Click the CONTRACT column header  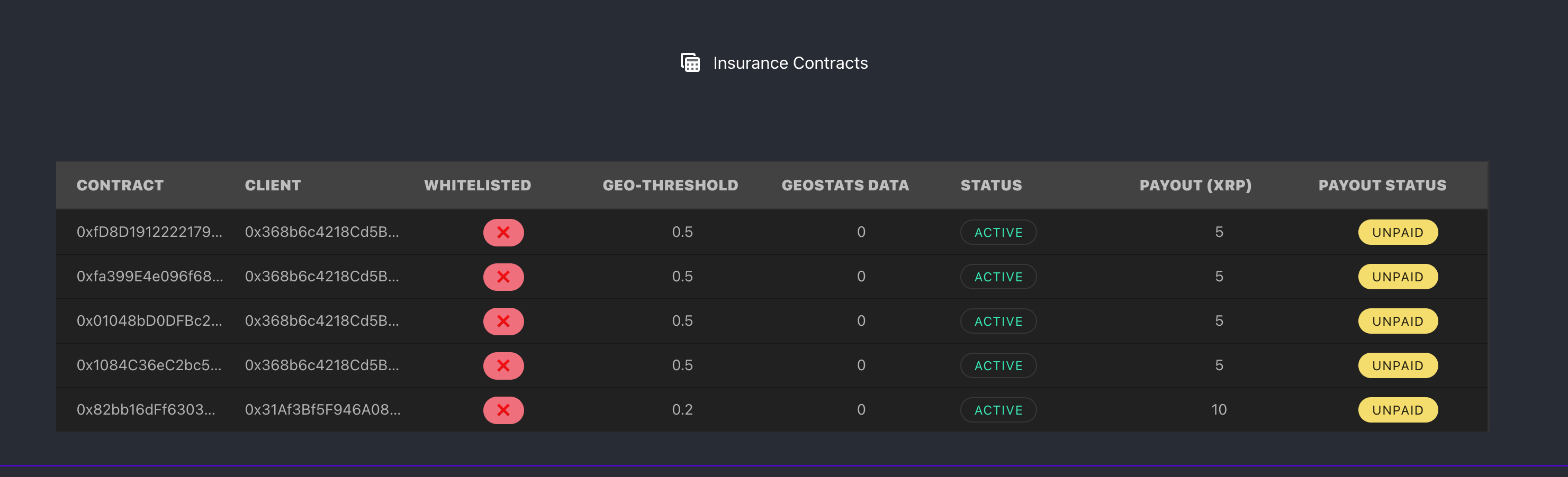point(120,185)
